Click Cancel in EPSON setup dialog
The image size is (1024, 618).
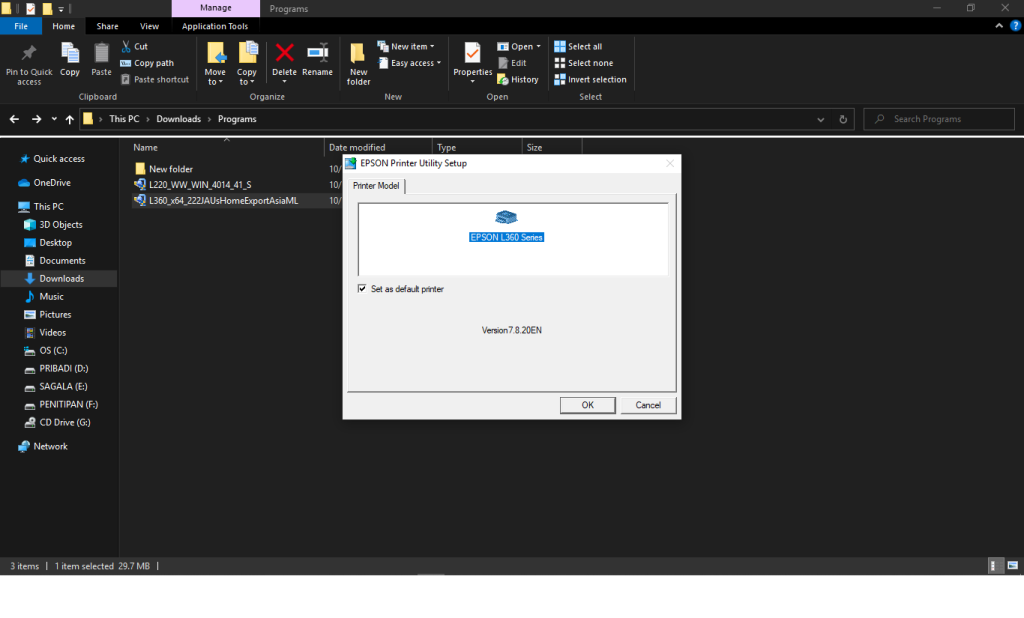pos(648,405)
